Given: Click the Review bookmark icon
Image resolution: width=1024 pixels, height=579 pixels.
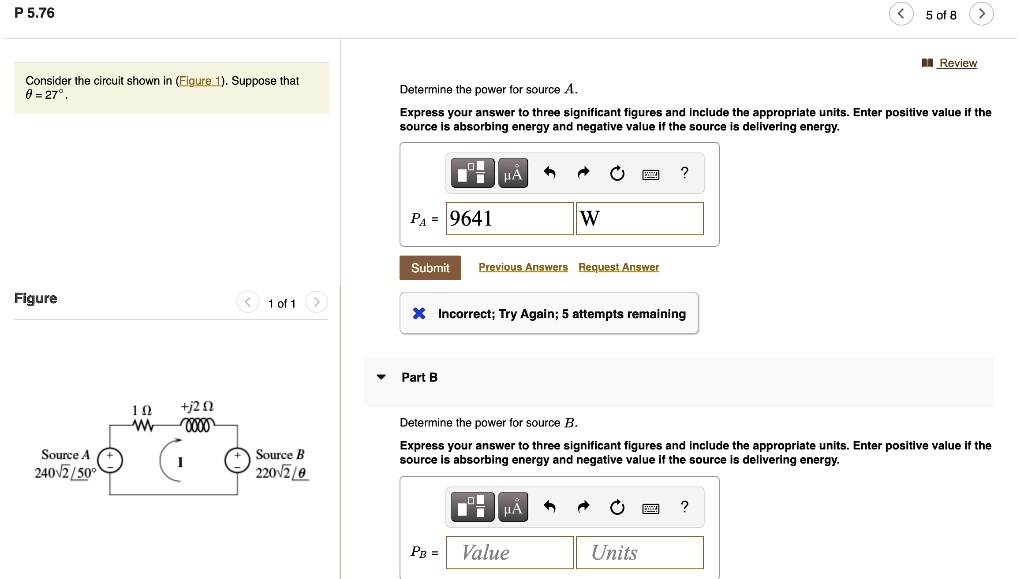Looking at the screenshot, I should (x=927, y=62).
